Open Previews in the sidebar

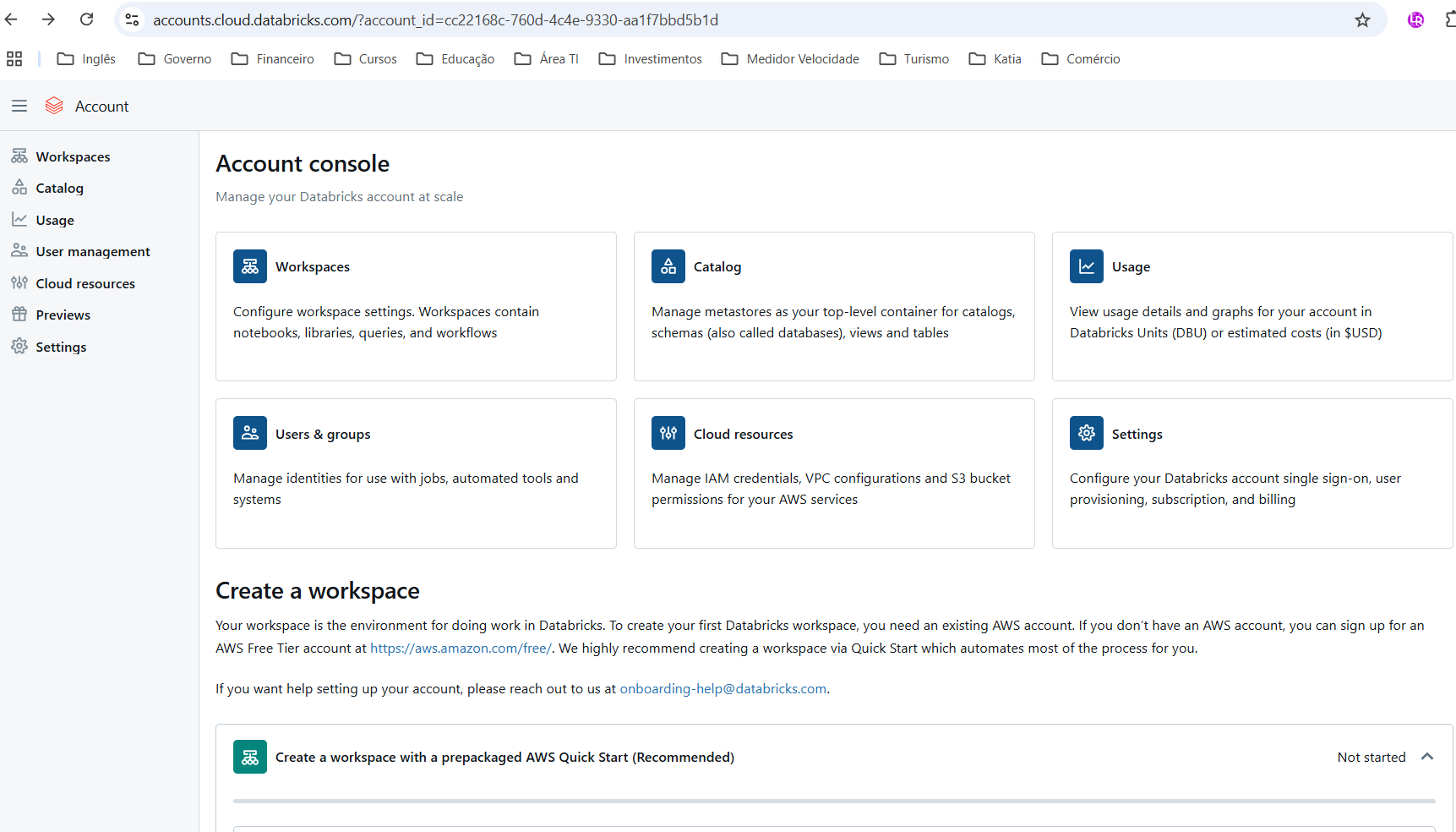63,315
